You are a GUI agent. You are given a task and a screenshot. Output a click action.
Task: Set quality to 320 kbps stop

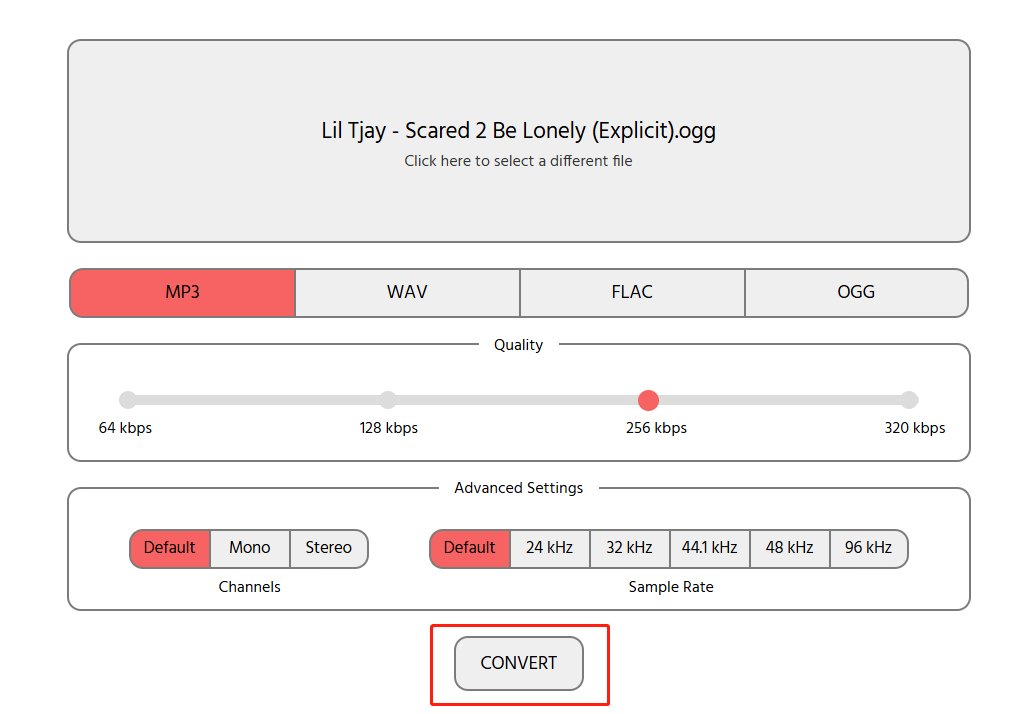(909, 399)
